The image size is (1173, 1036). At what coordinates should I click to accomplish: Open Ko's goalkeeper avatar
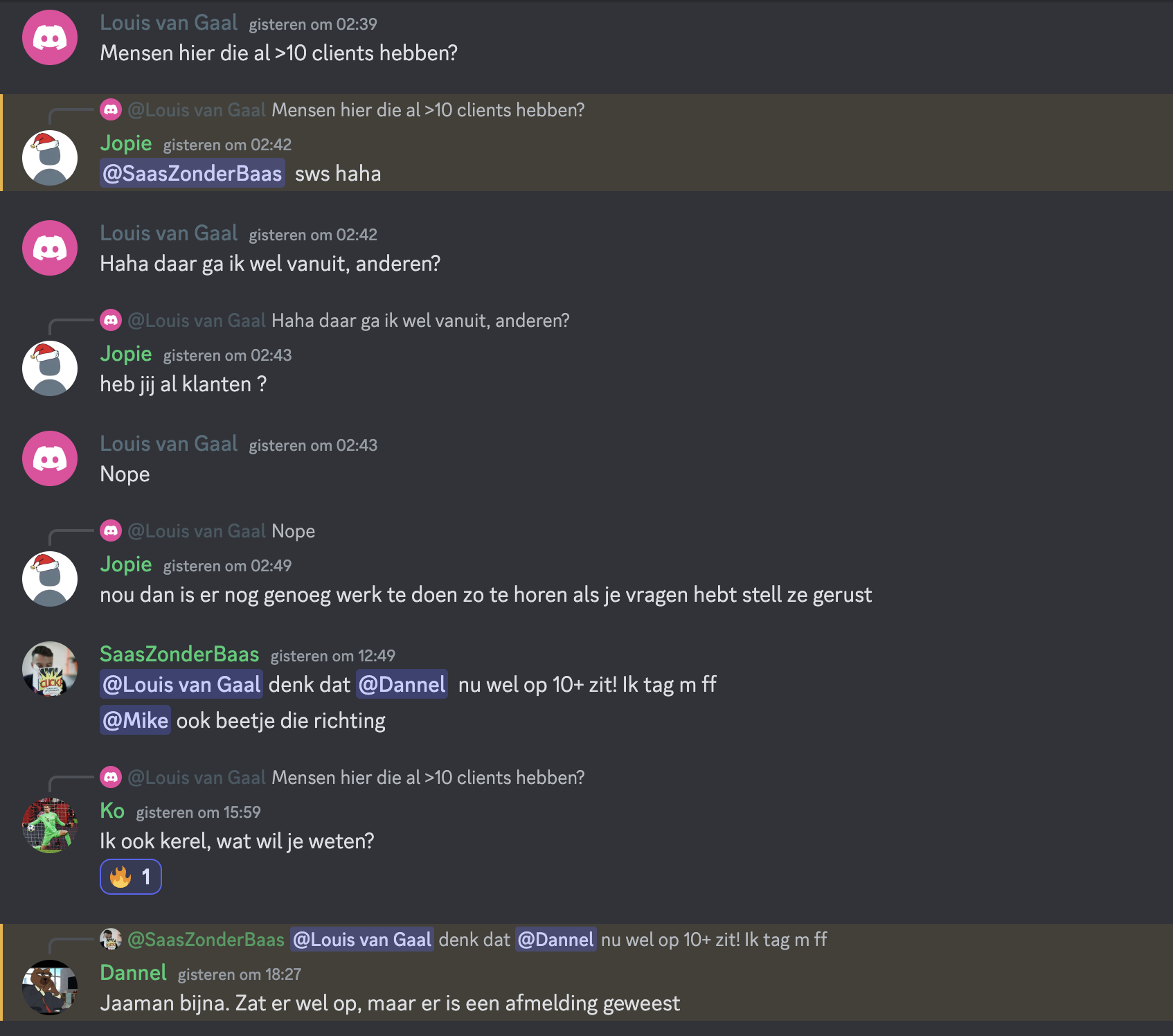(50, 825)
